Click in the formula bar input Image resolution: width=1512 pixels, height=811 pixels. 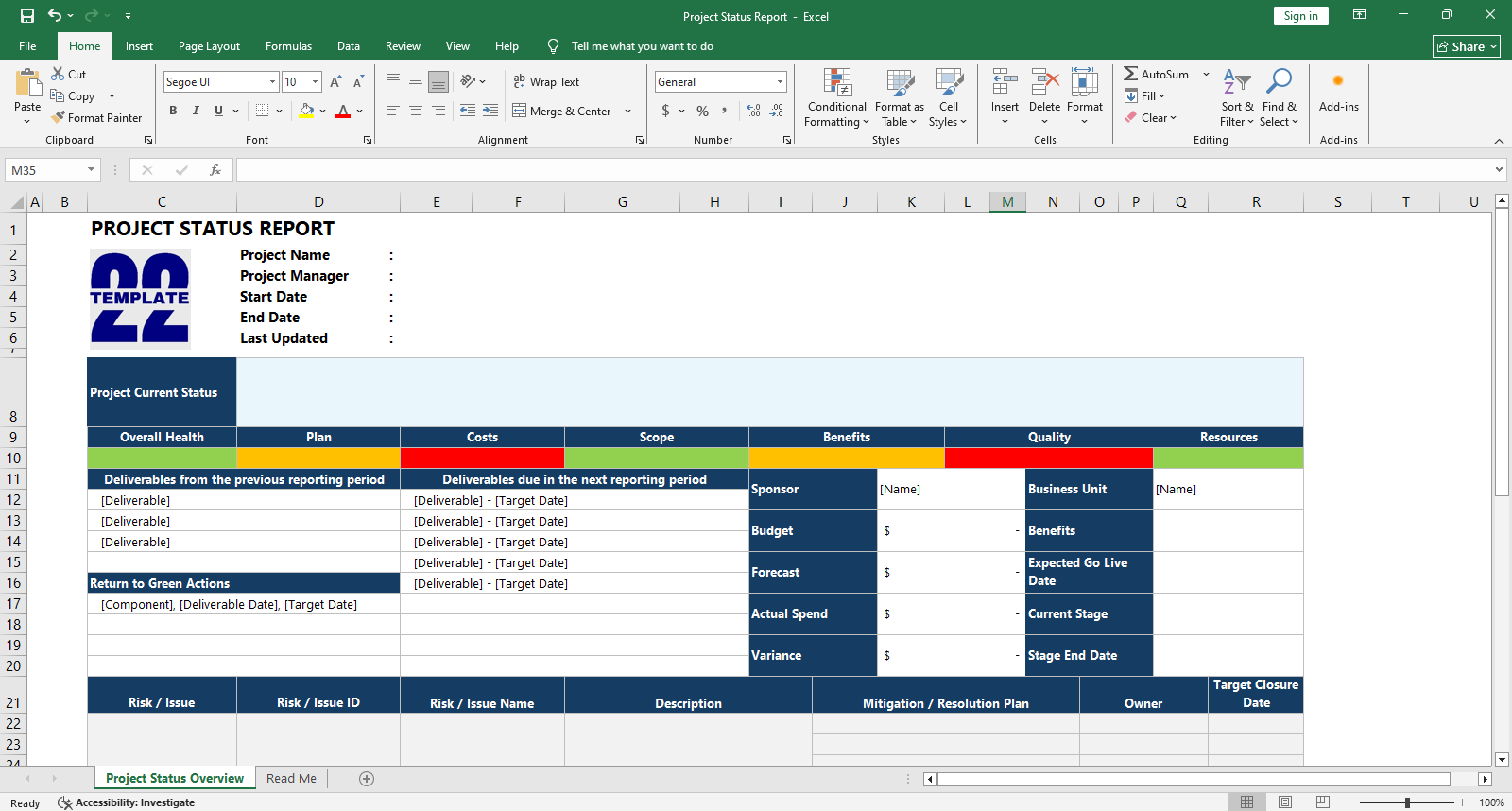864,170
